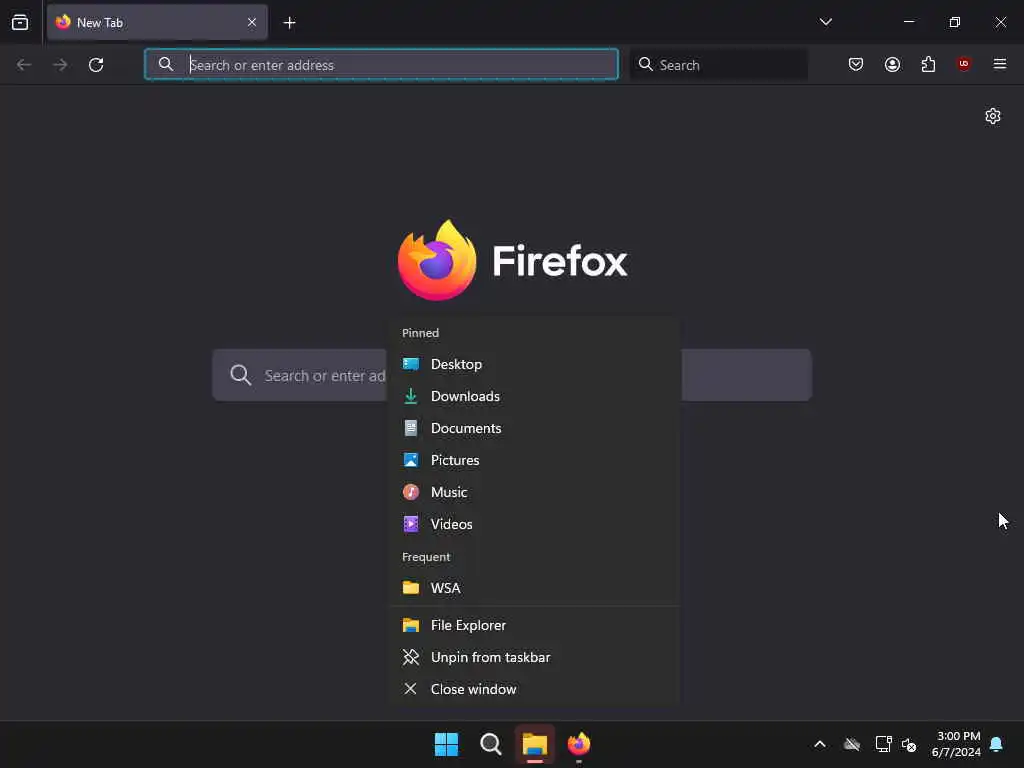Open notifications bell icon
Screen dimensions: 1024x768
point(997,744)
